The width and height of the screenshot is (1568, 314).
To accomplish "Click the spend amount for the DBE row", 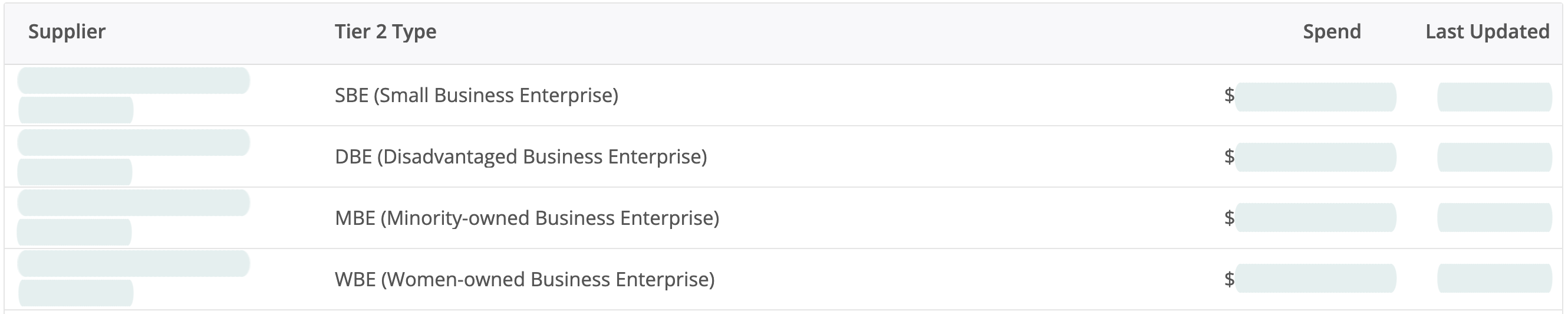I will [x=1315, y=158].
